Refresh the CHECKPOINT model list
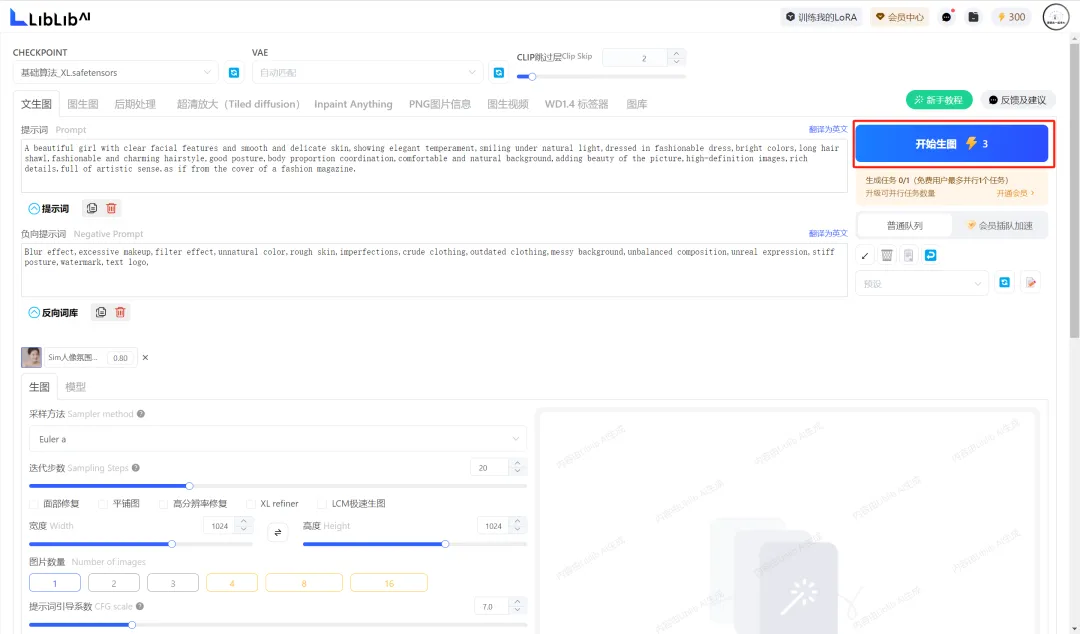Image resolution: width=1080 pixels, height=634 pixels. (234, 72)
